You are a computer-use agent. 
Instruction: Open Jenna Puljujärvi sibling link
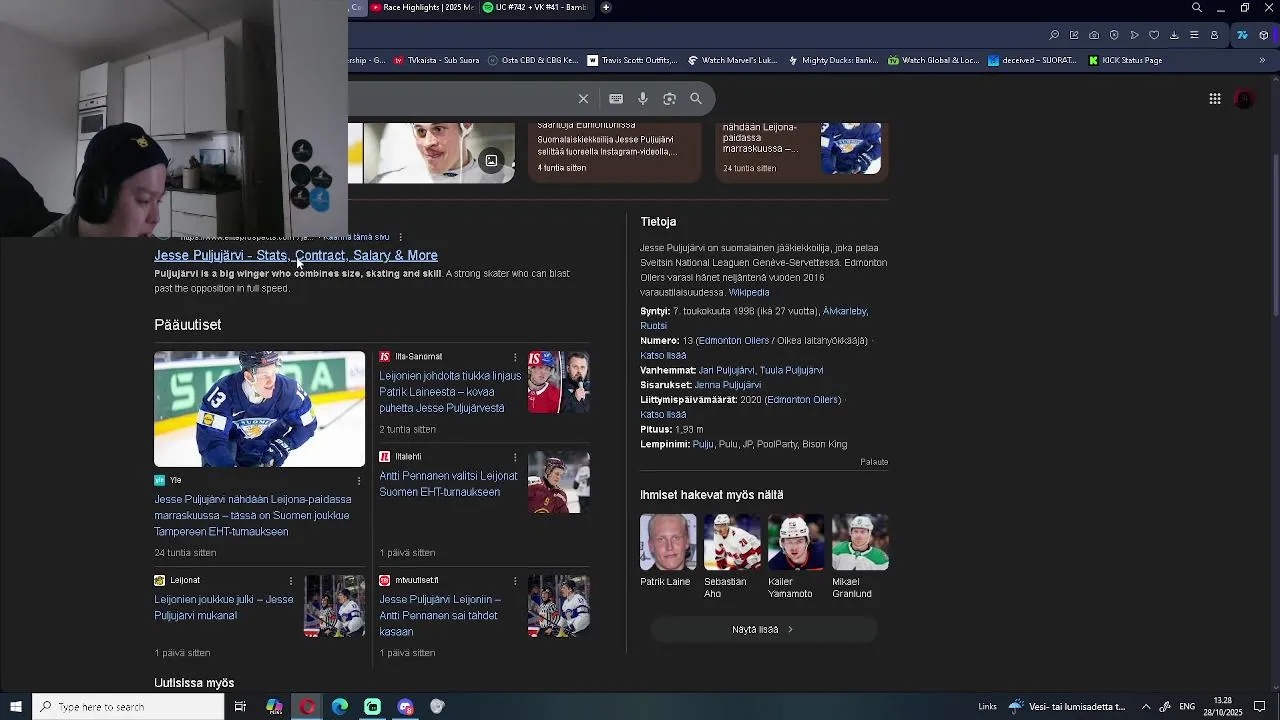pyautogui.click(x=727, y=385)
